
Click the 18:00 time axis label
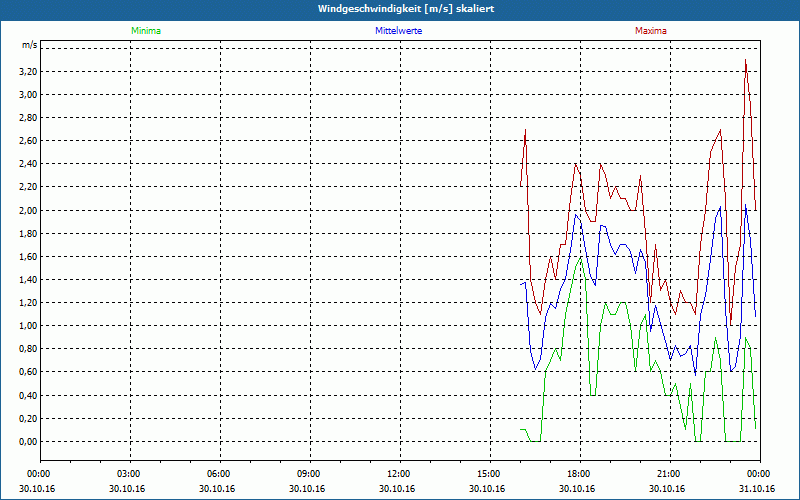[x=580, y=474]
